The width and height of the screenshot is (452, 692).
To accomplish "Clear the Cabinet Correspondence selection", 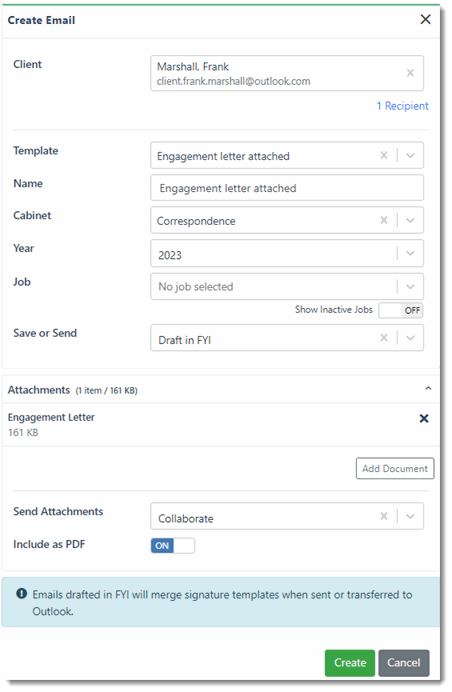I will pos(384,220).
